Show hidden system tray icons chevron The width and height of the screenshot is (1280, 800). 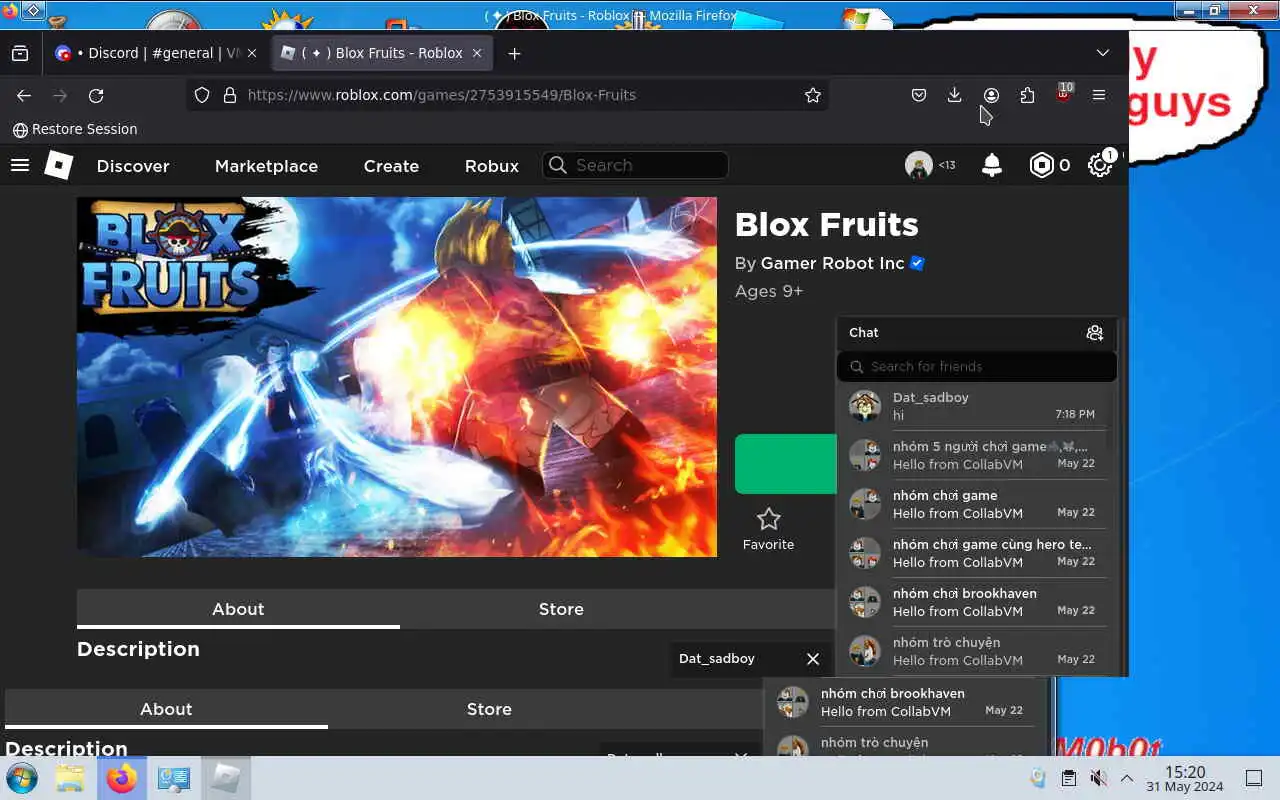click(x=1127, y=778)
